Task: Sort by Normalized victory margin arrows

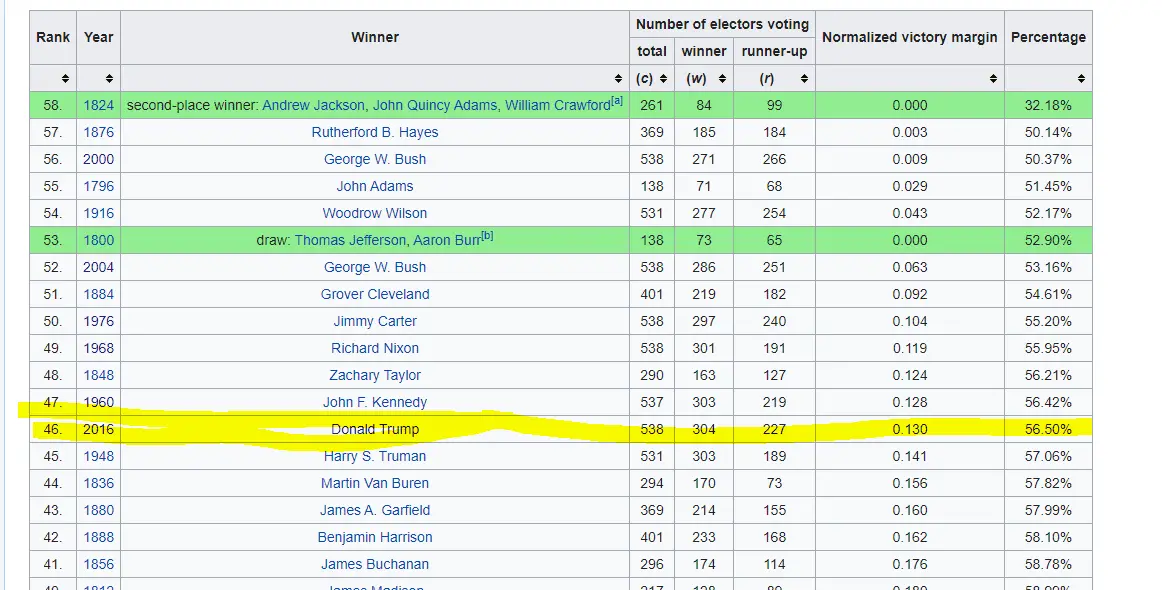Action: (993, 78)
